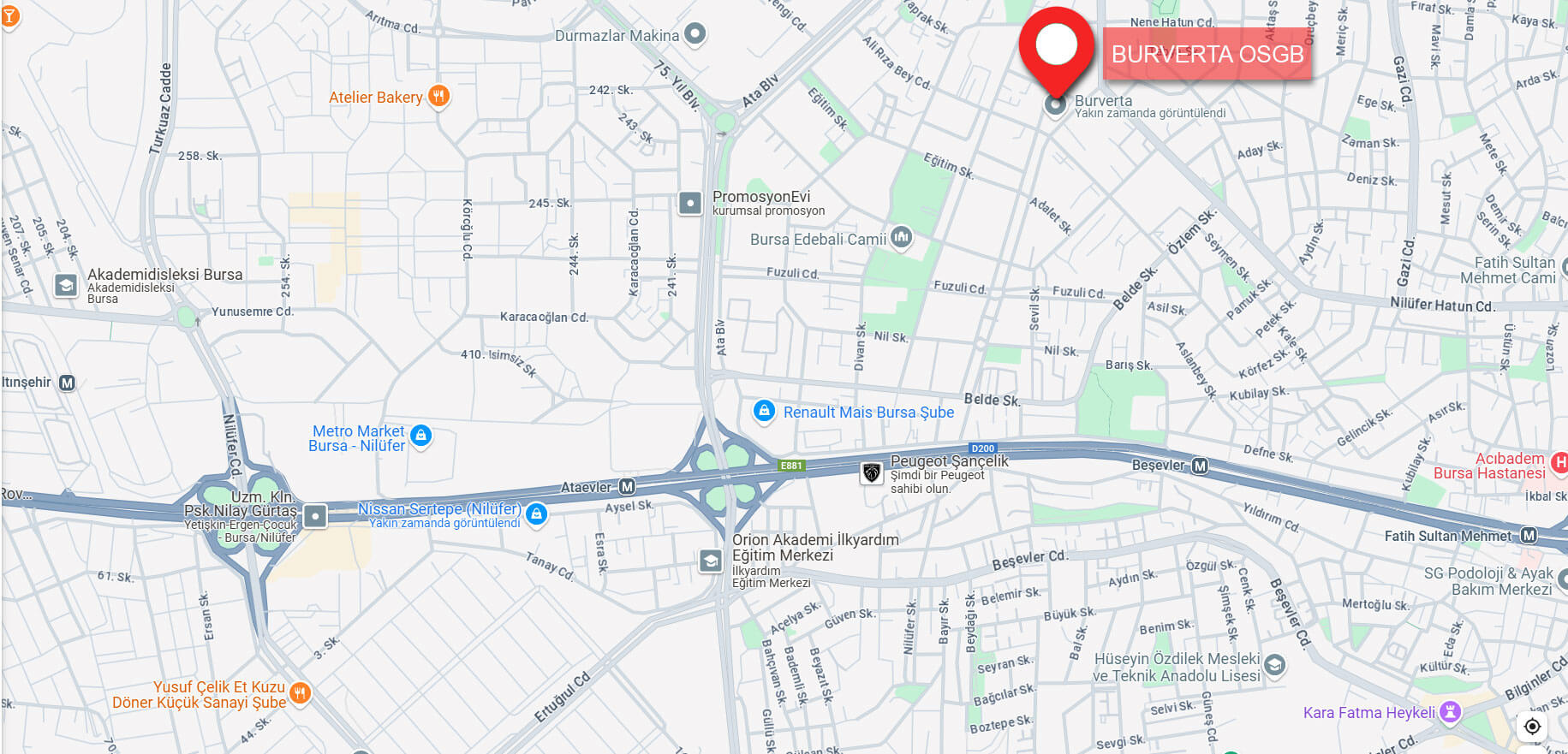The height and width of the screenshot is (754, 1568).
Task: Select the Beşevler metro station icon
Action: point(1200,466)
